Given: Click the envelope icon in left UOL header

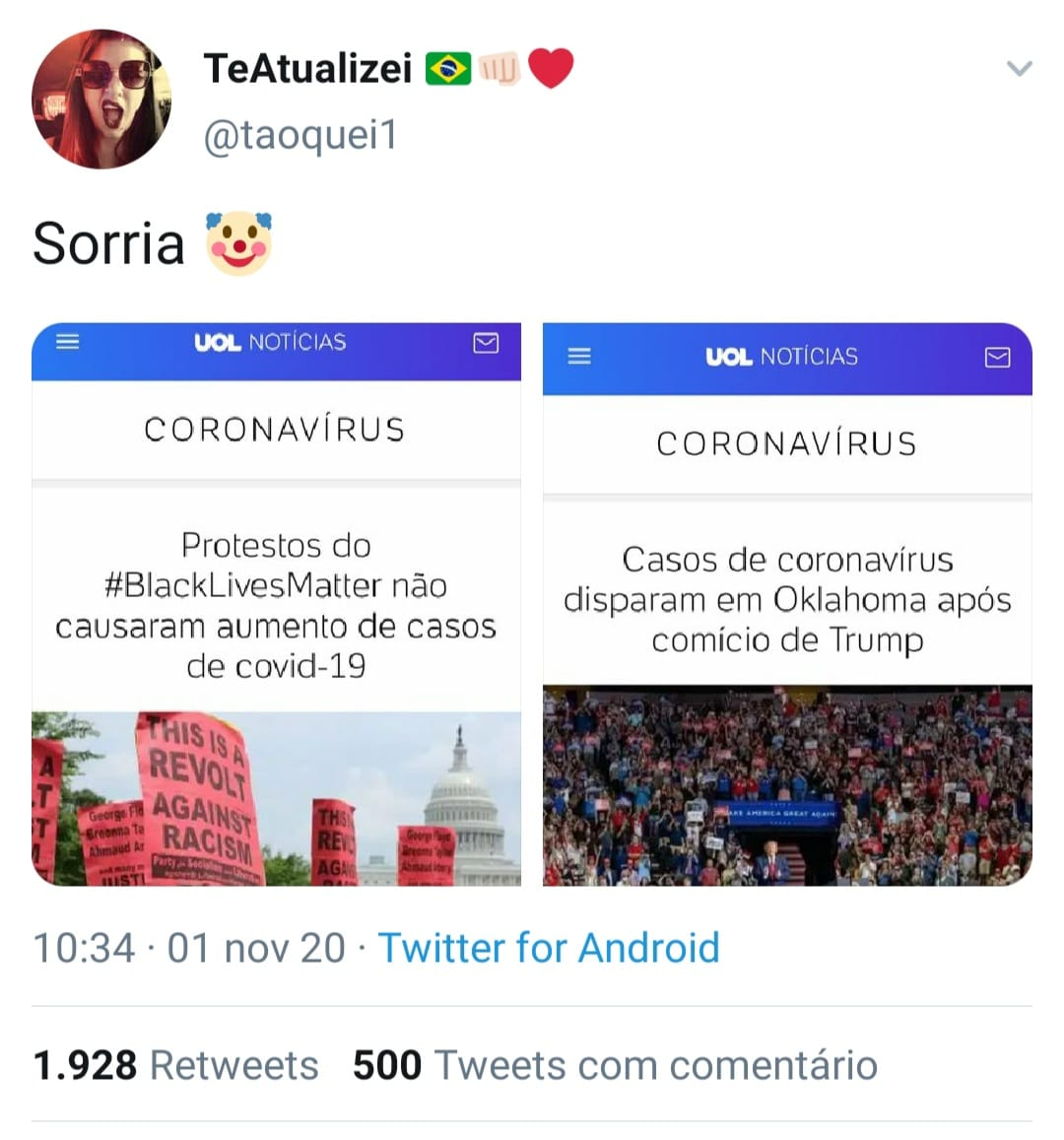Looking at the screenshot, I should [x=486, y=343].
